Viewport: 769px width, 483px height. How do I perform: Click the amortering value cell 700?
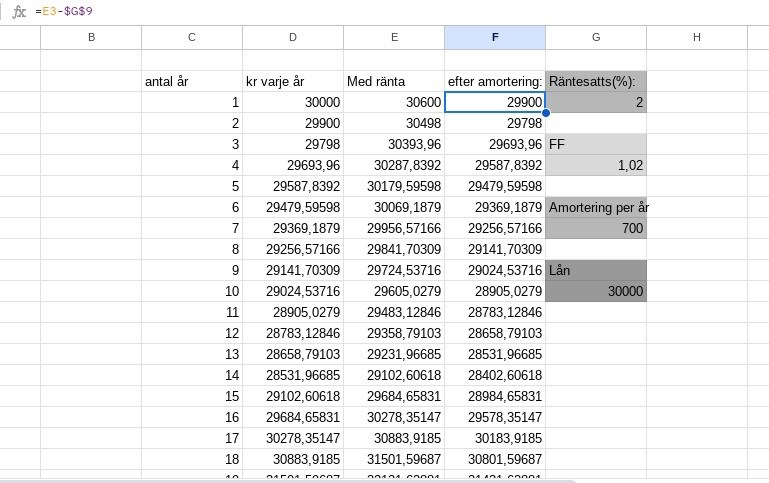coord(596,228)
